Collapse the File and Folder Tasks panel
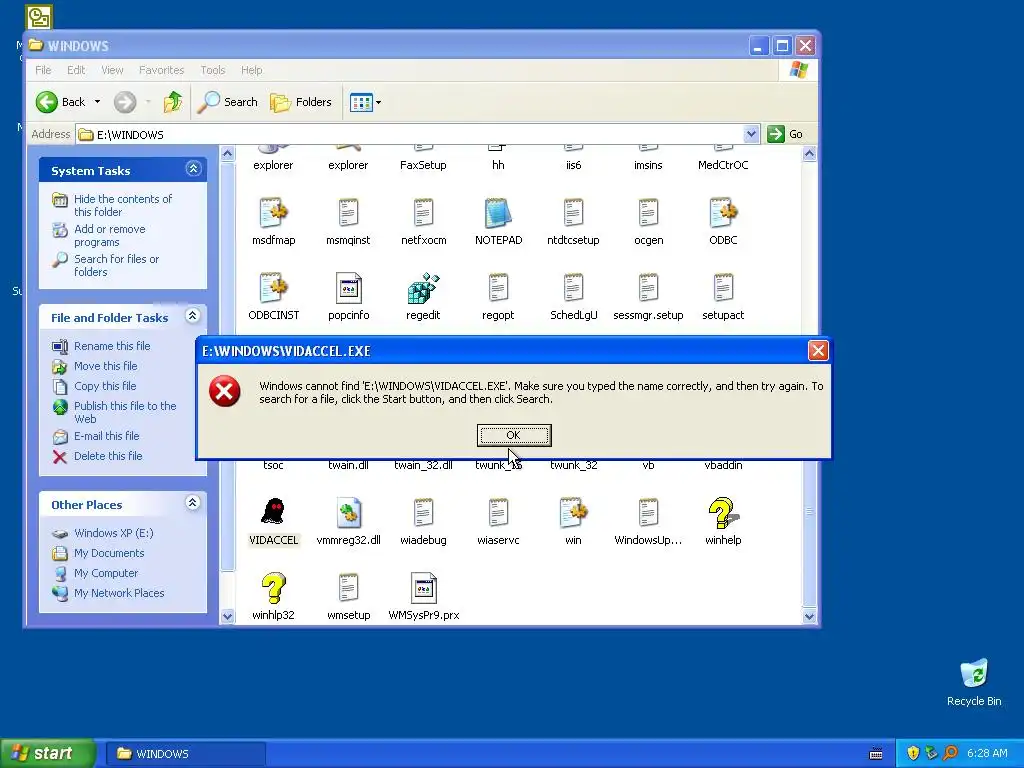The width and height of the screenshot is (1024, 768). (193, 316)
